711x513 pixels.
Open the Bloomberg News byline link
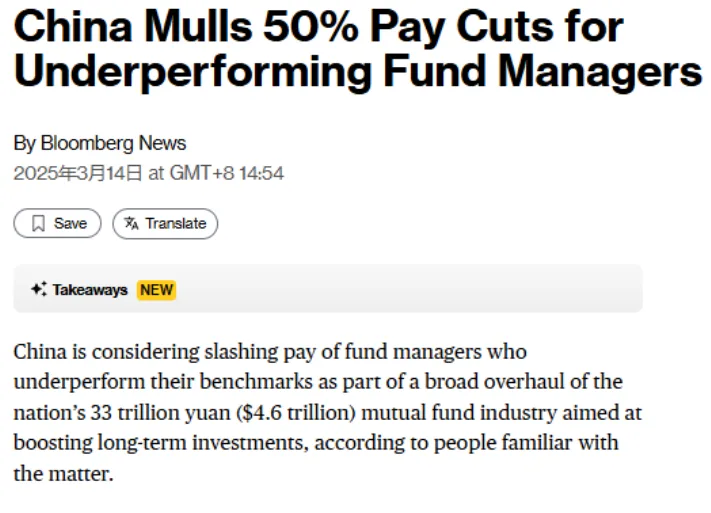coord(113,143)
